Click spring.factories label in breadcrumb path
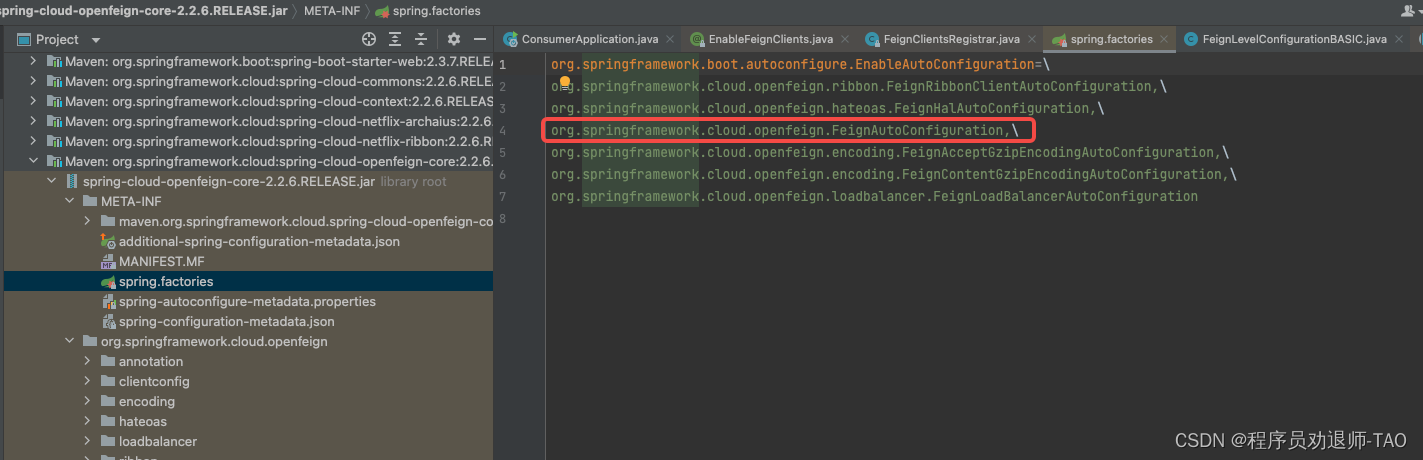This screenshot has height=460, width=1423. pyautogui.click(x=437, y=11)
